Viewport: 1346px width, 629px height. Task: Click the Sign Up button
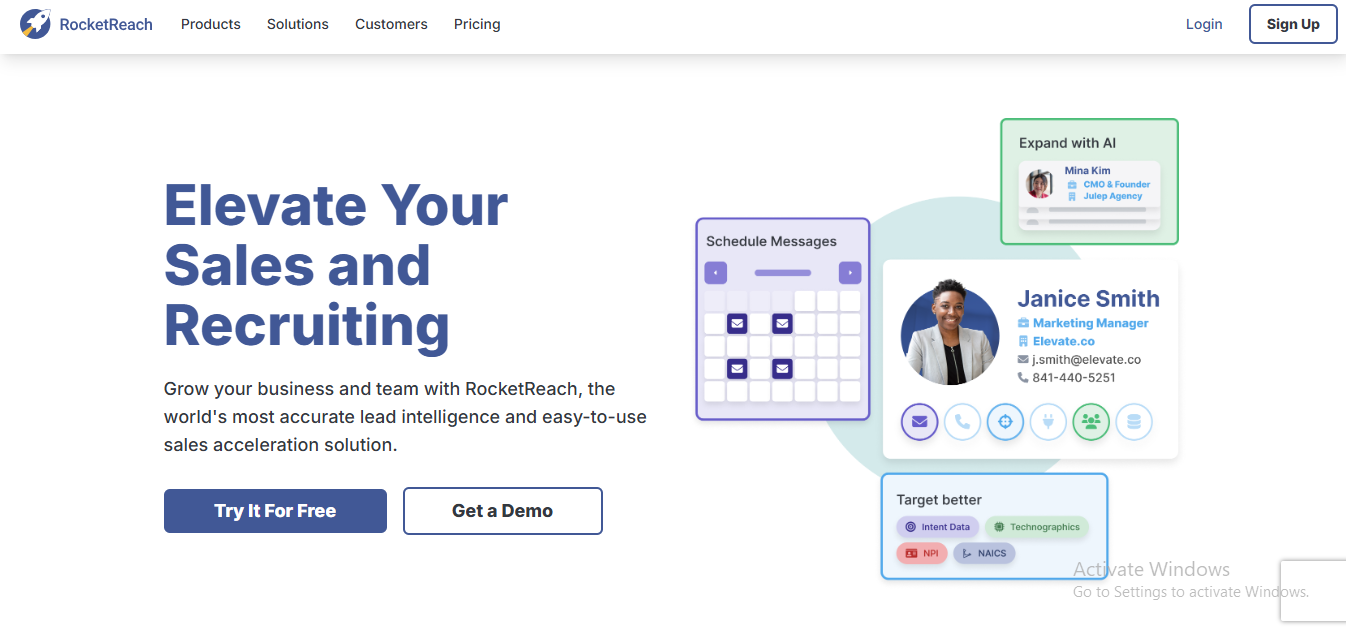click(x=1293, y=24)
